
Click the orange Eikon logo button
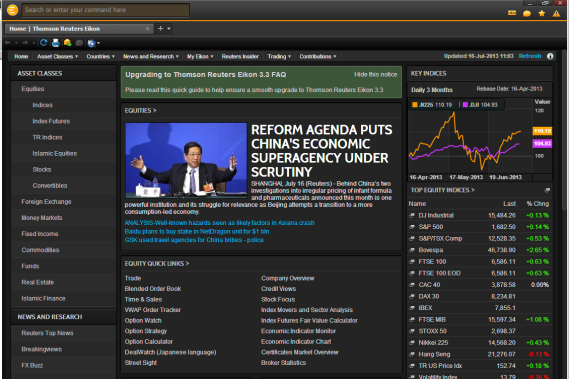12,10
